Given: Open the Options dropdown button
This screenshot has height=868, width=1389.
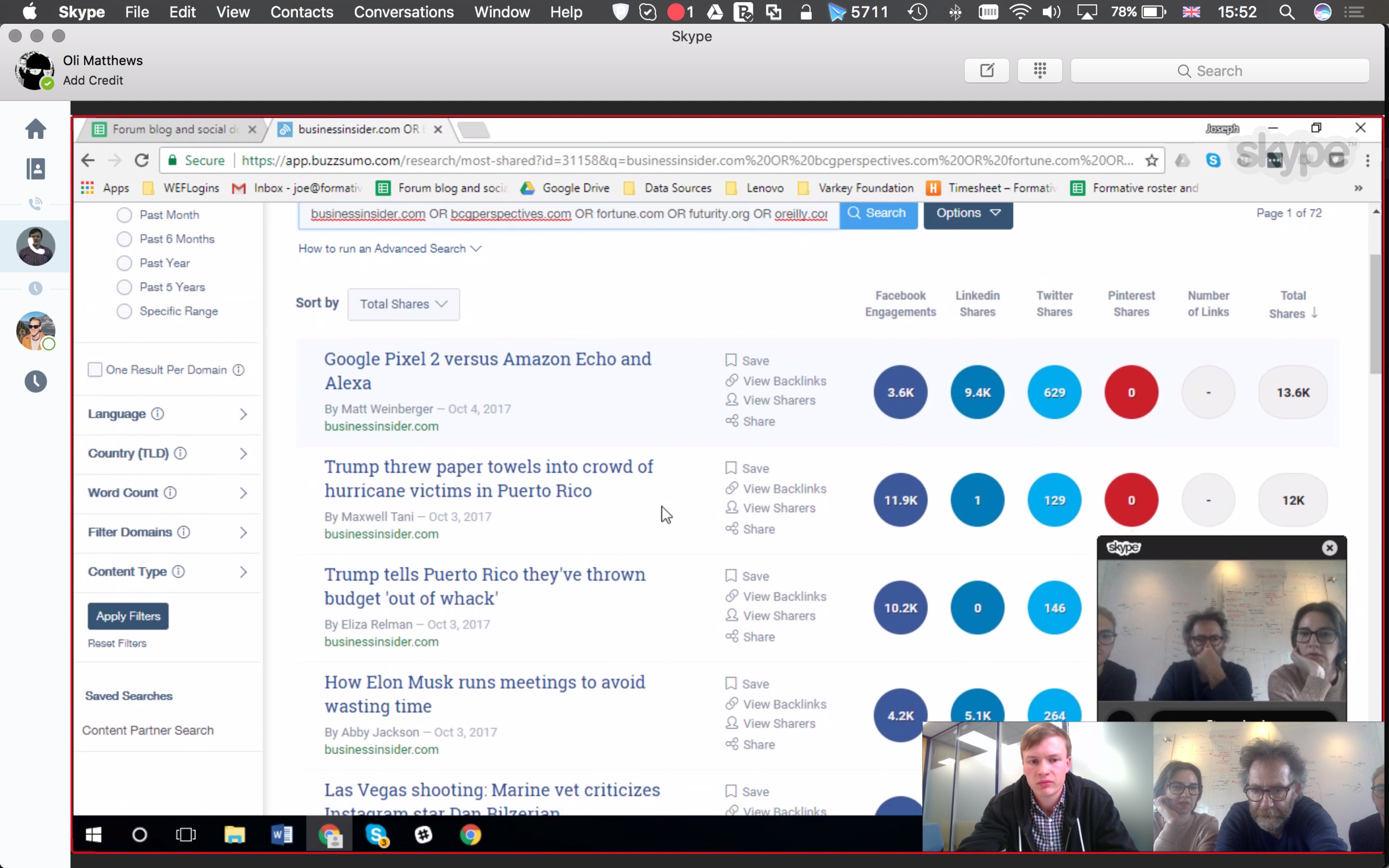Looking at the screenshot, I should click(967, 213).
